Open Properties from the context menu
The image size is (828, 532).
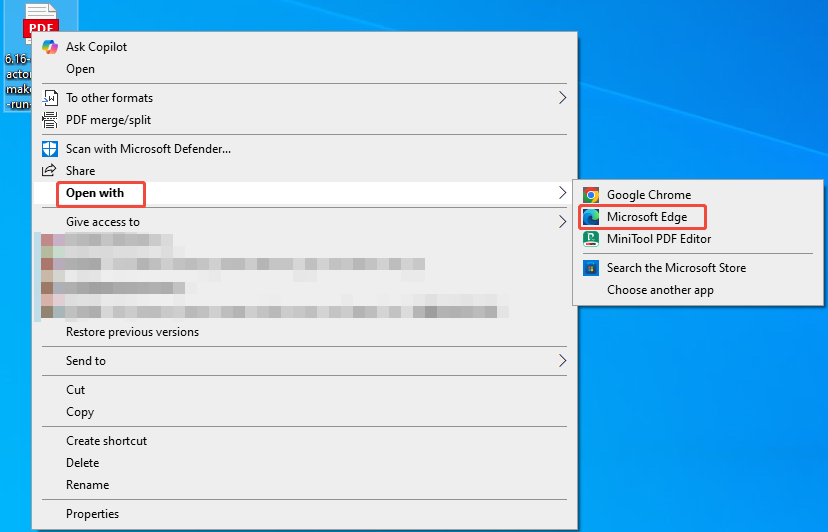[304, 514]
